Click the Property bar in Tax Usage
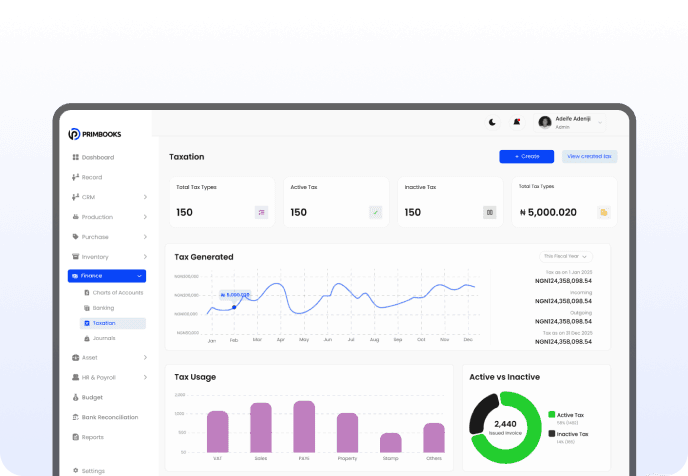688x476 pixels. [x=348, y=433]
